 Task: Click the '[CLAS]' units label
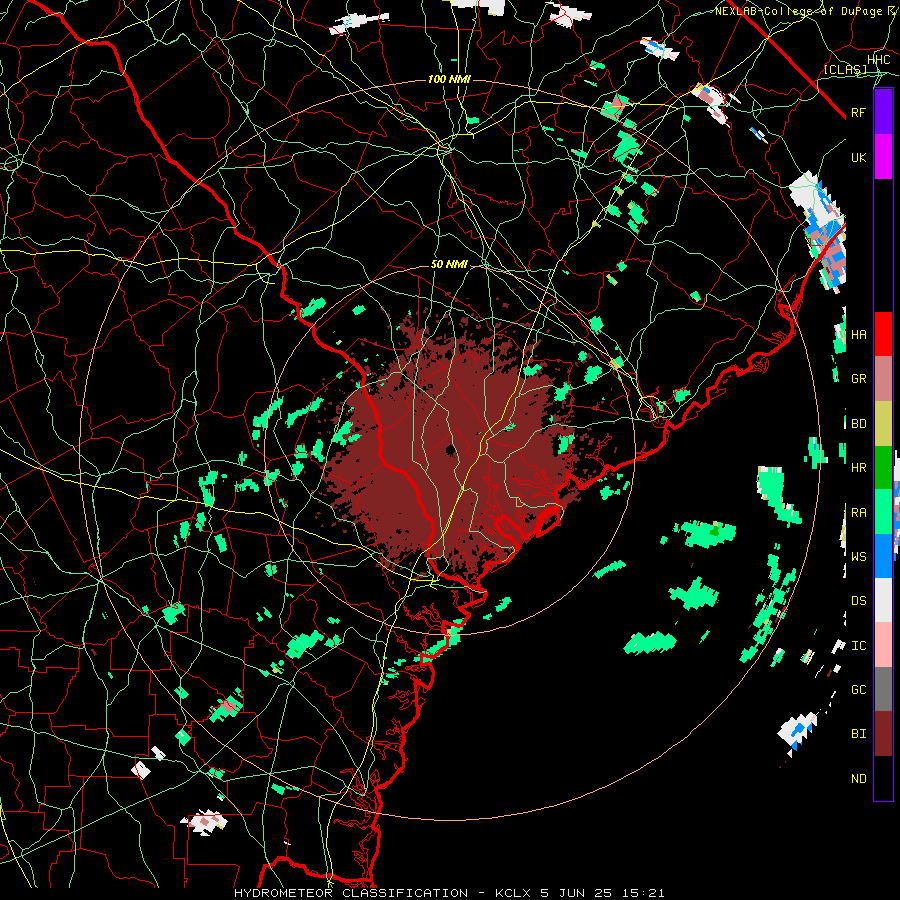point(845,69)
